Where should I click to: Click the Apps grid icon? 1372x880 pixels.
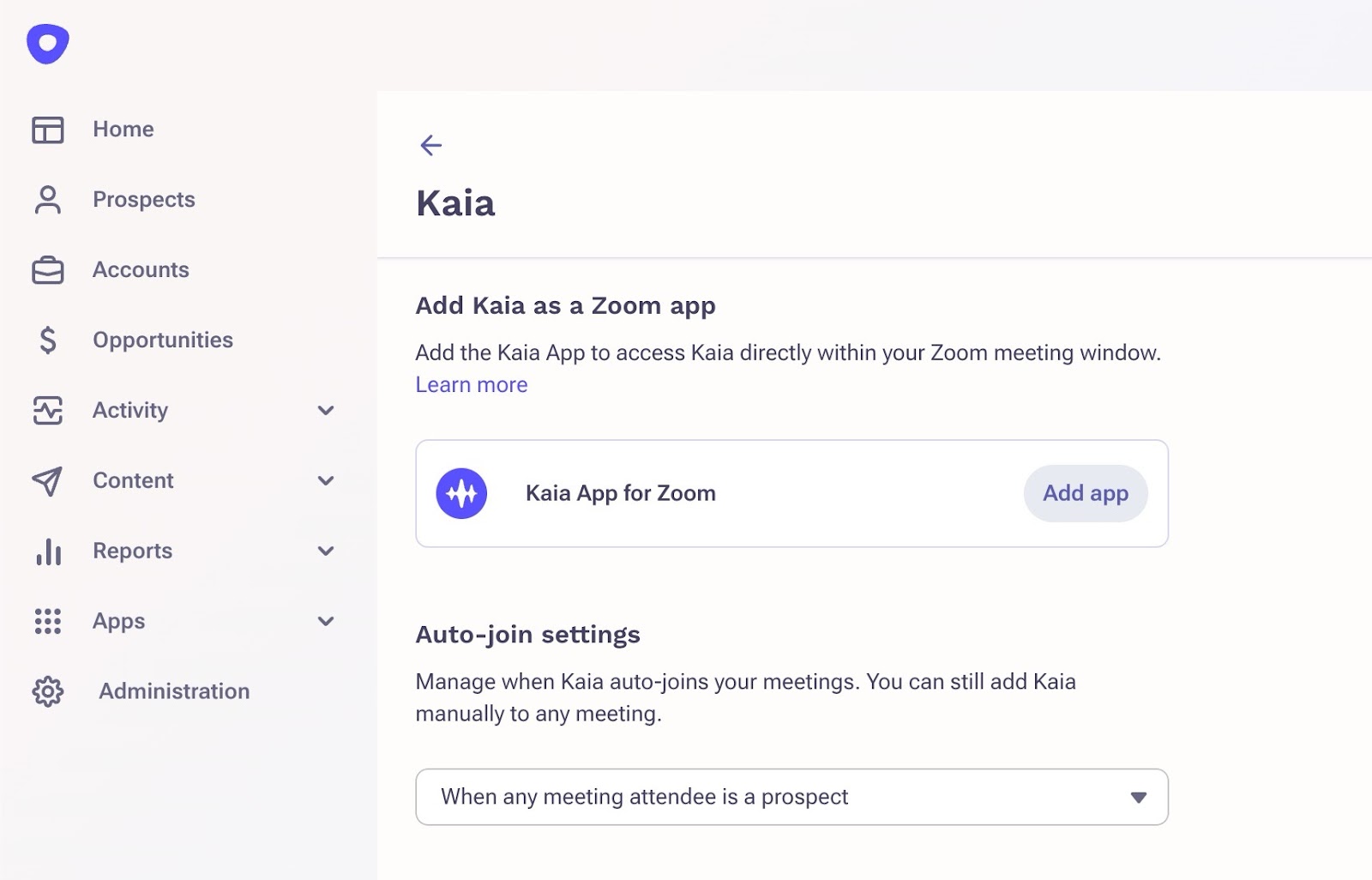pos(48,621)
